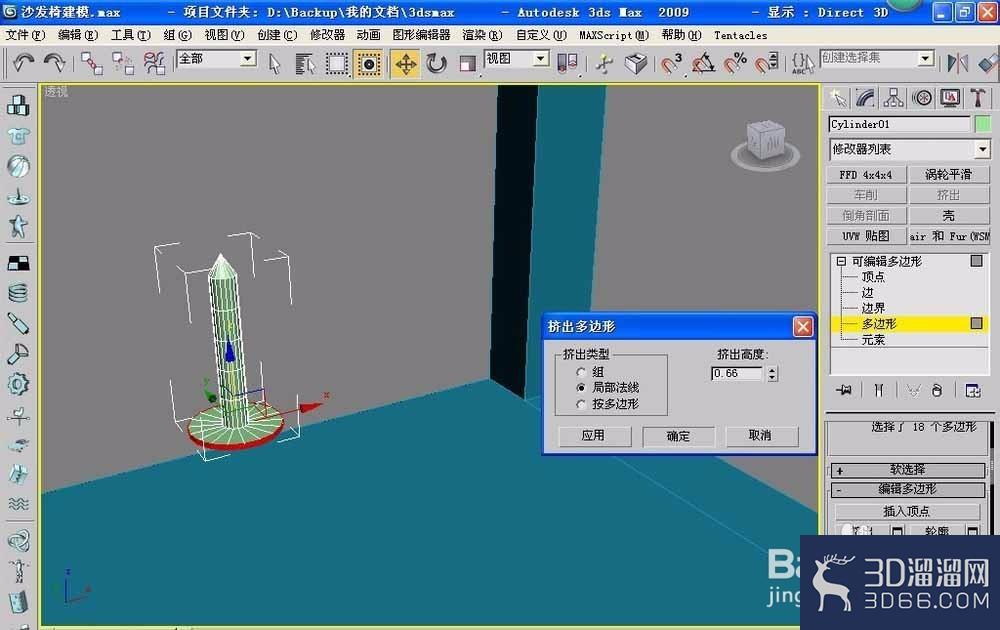1000x630 pixels.
Task: Select the 局部法线 radio option
Action: pos(581,388)
